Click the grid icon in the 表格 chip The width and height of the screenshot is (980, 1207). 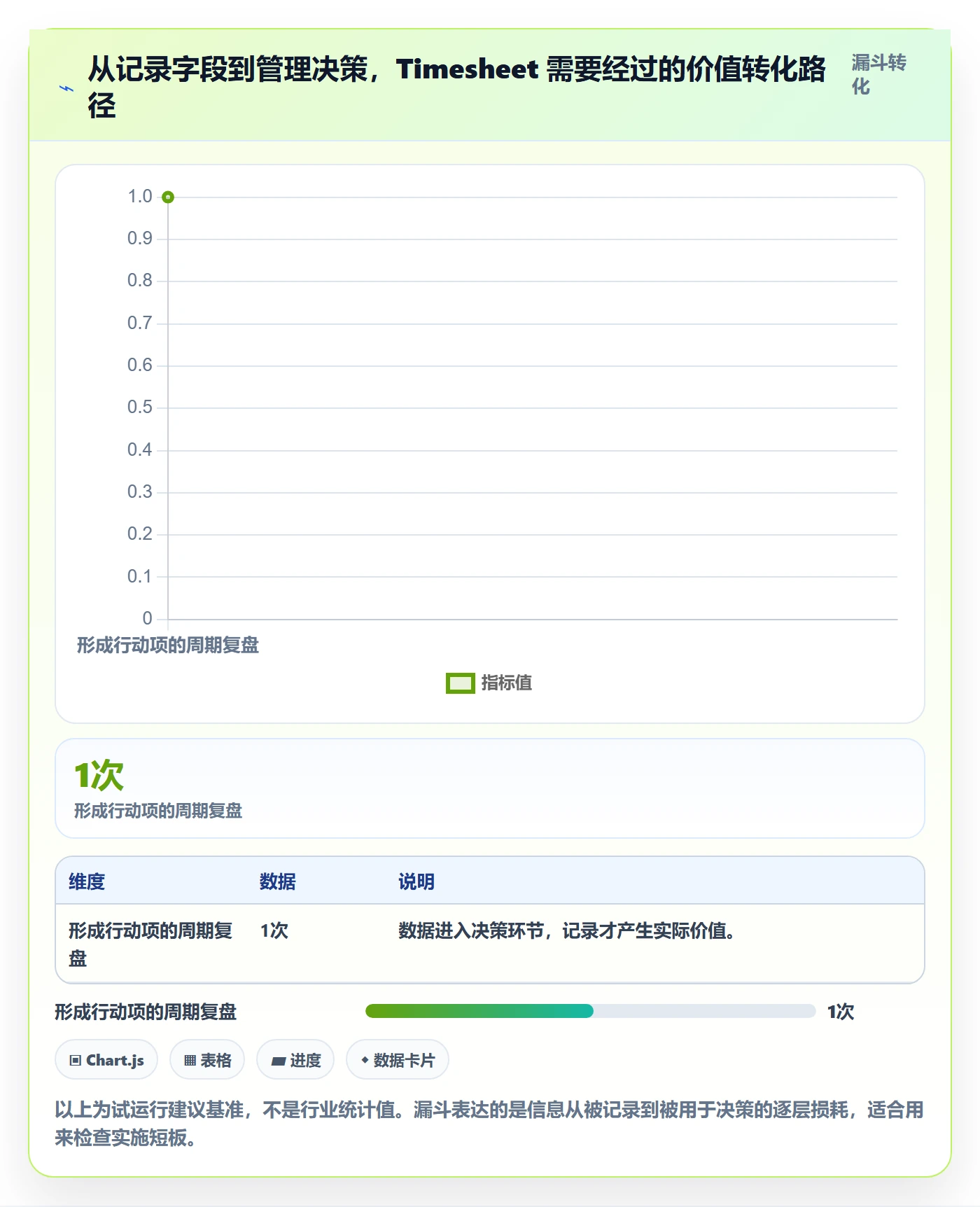click(x=190, y=1061)
